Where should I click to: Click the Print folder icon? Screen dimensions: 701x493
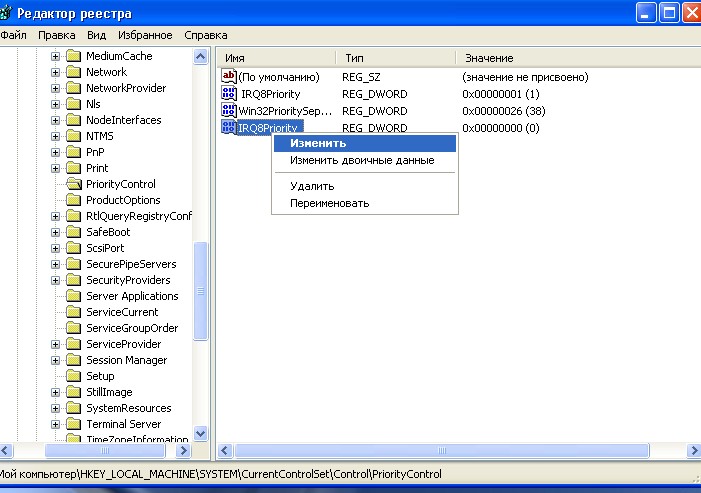[x=74, y=169]
